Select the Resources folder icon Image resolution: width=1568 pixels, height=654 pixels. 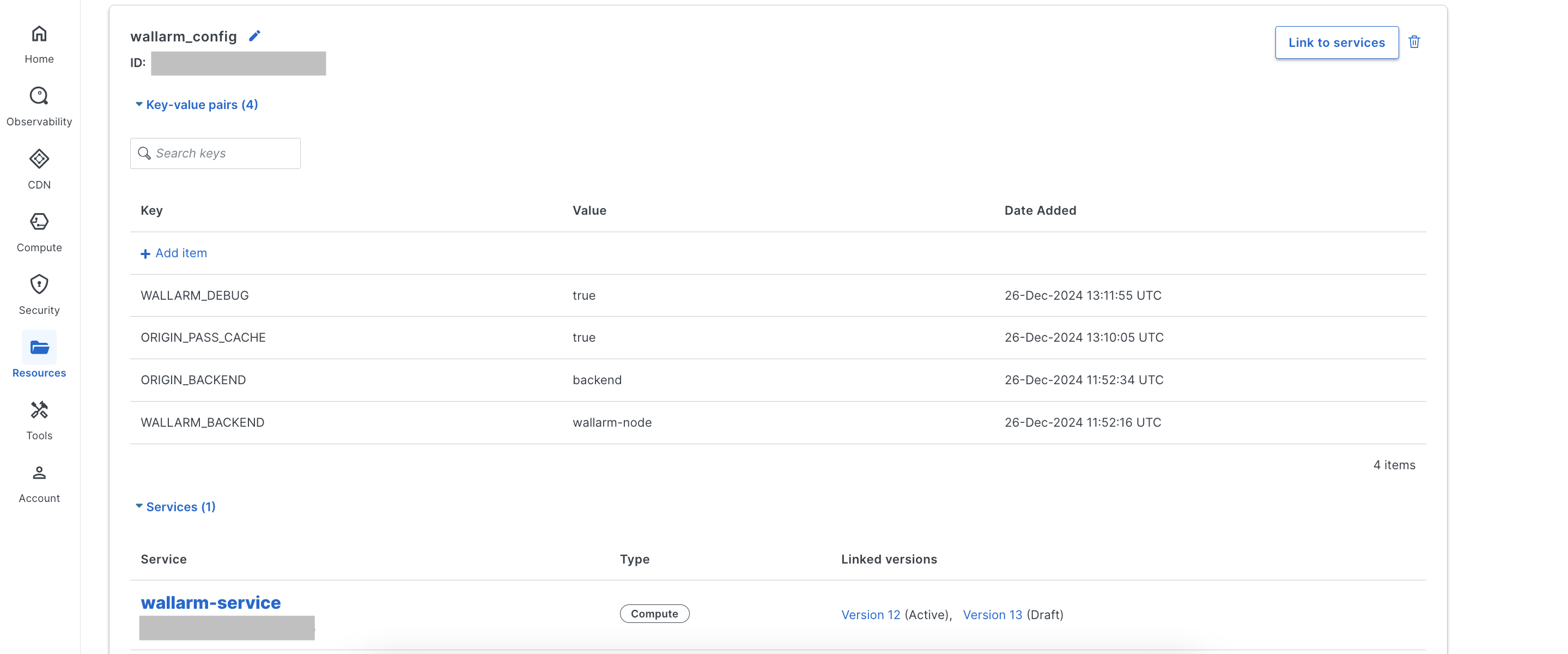(39, 347)
